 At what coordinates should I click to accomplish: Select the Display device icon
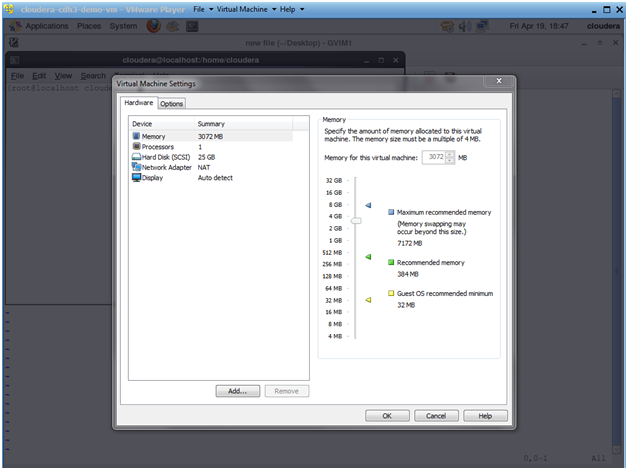(x=137, y=177)
